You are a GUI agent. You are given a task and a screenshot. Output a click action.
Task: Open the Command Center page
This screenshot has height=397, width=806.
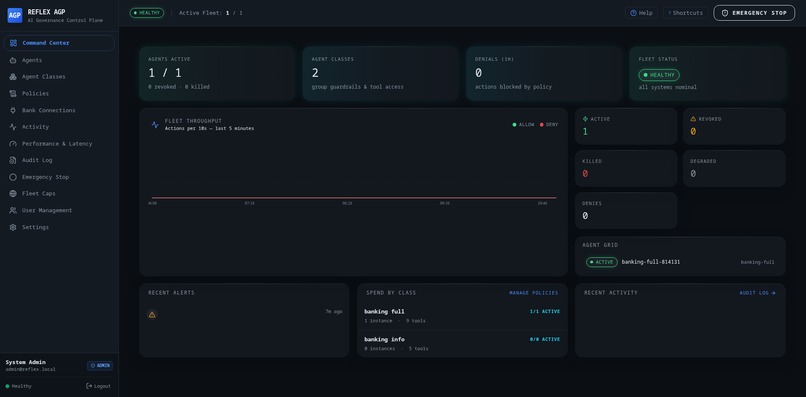59,43
